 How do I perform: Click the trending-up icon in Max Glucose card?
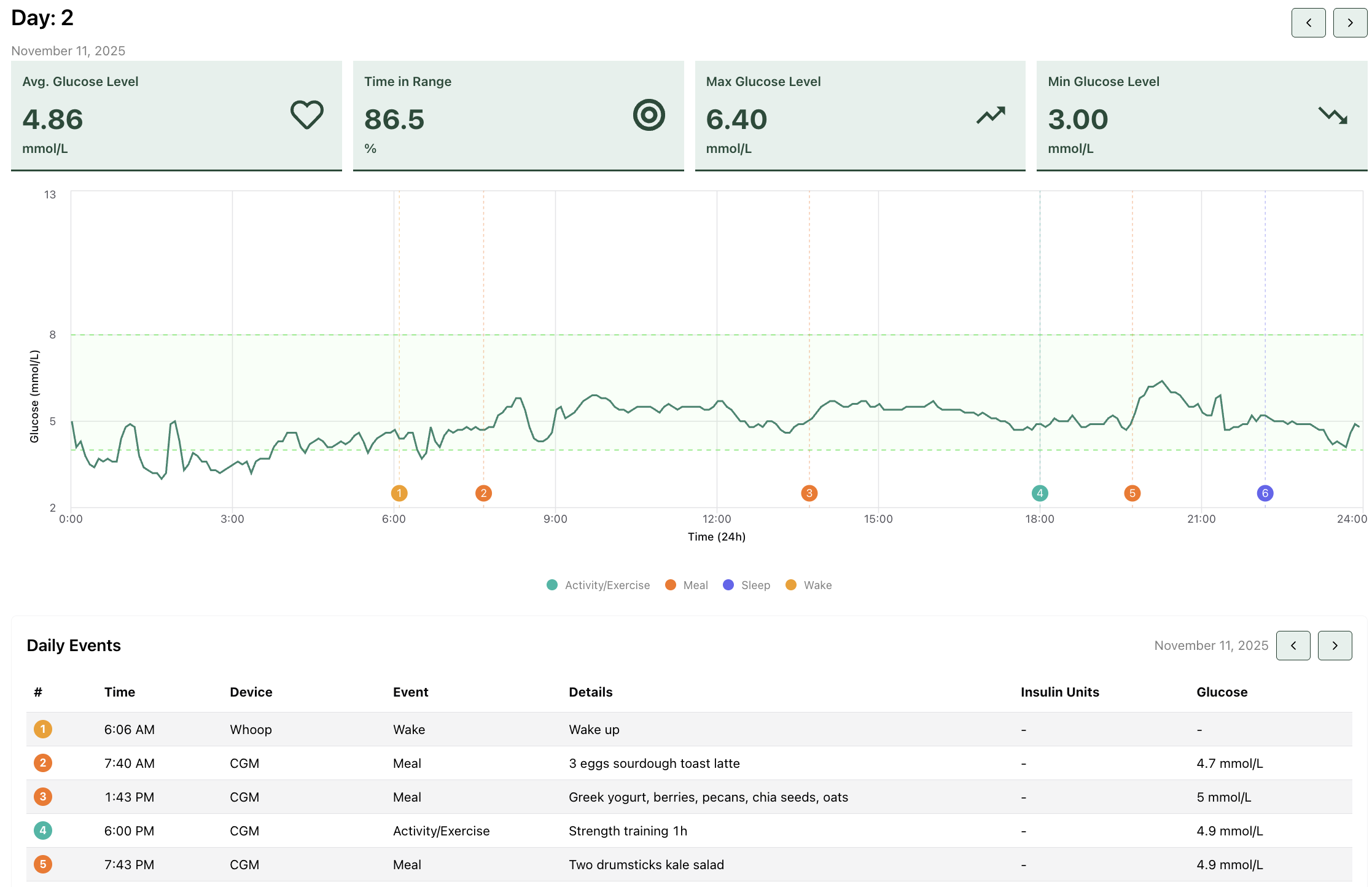(x=991, y=115)
